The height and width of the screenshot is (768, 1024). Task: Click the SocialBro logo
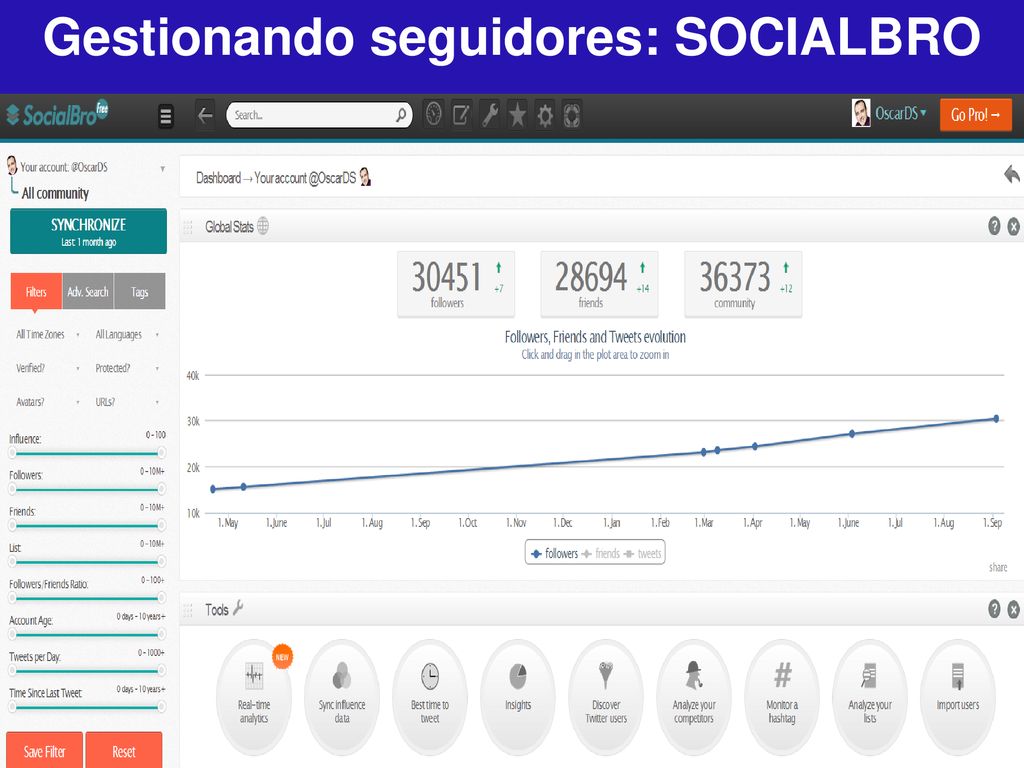57,114
